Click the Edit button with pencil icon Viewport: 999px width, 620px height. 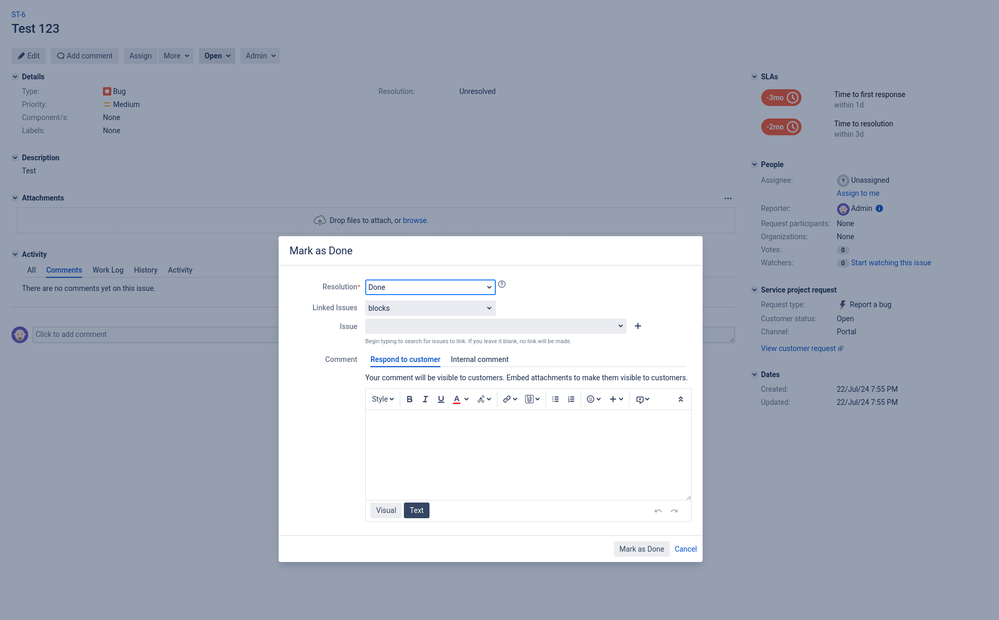click(29, 56)
